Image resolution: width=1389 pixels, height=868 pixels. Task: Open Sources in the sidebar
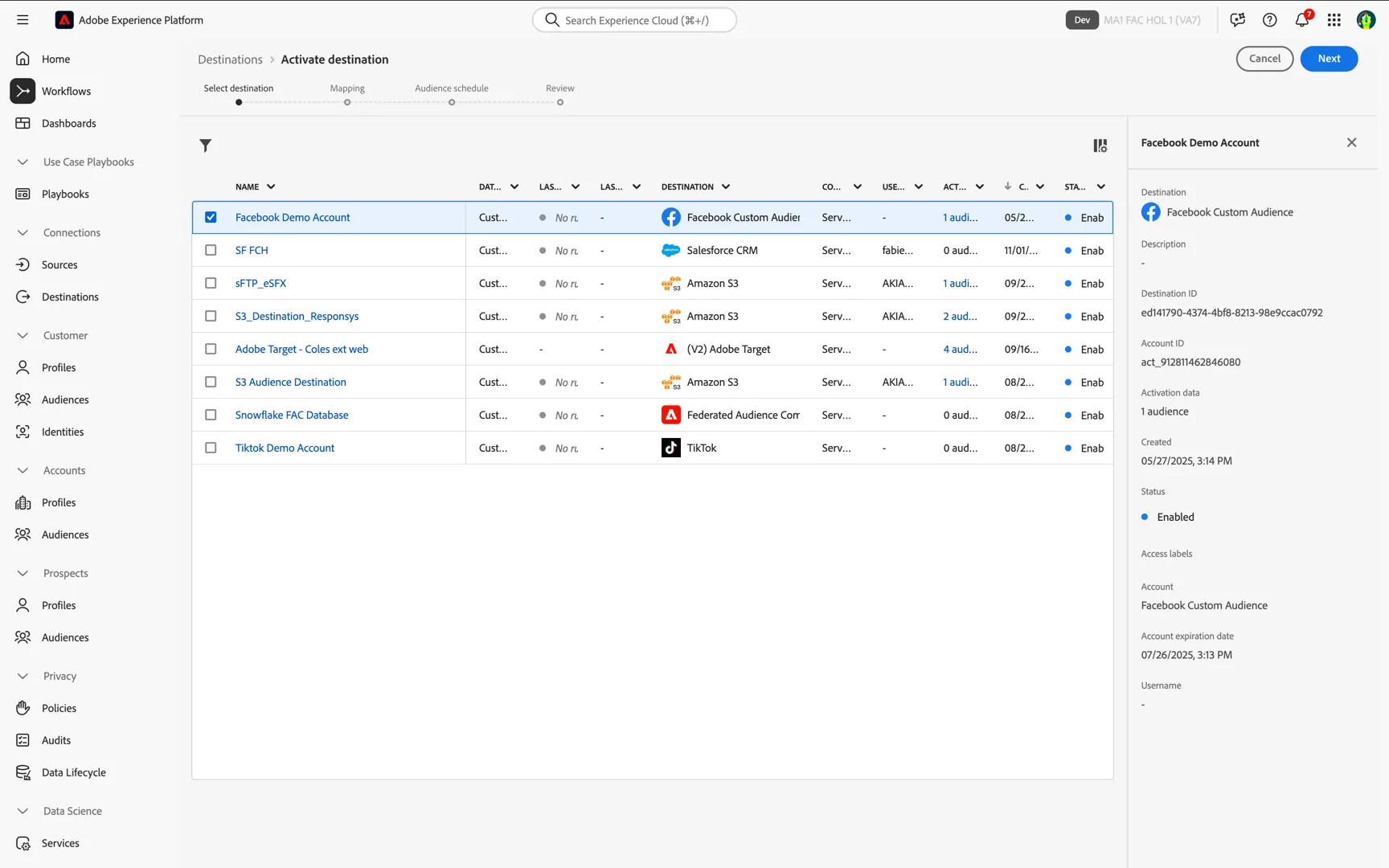point(59,264)
